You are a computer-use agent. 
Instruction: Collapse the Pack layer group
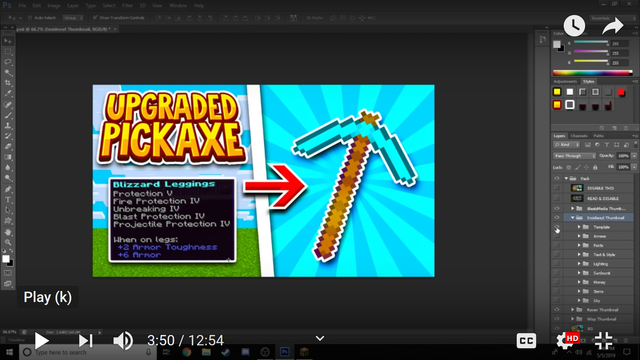tap(566, 178)
